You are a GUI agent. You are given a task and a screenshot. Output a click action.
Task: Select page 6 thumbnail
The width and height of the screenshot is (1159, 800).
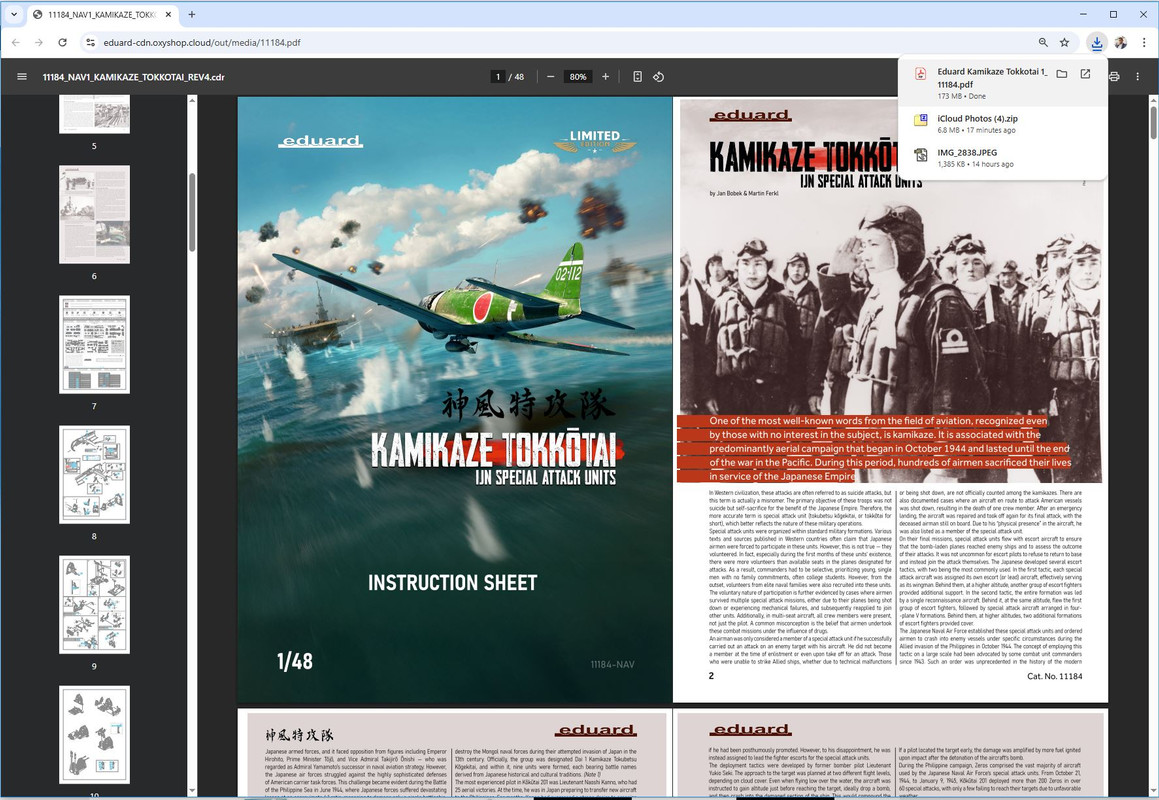(95, 214)
